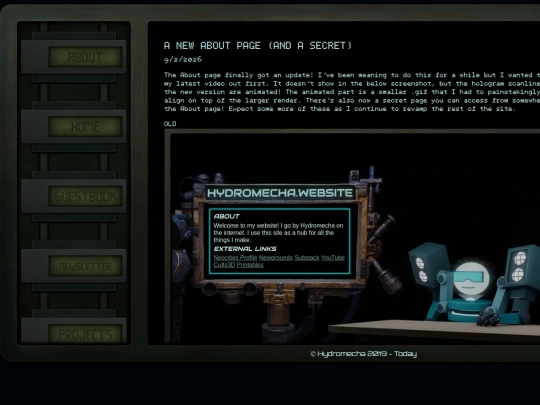Image resolution: width=540 pixels, height=405 pixels.
Task: Open the PROJECTS sidebar button
Action: (73, 331)
